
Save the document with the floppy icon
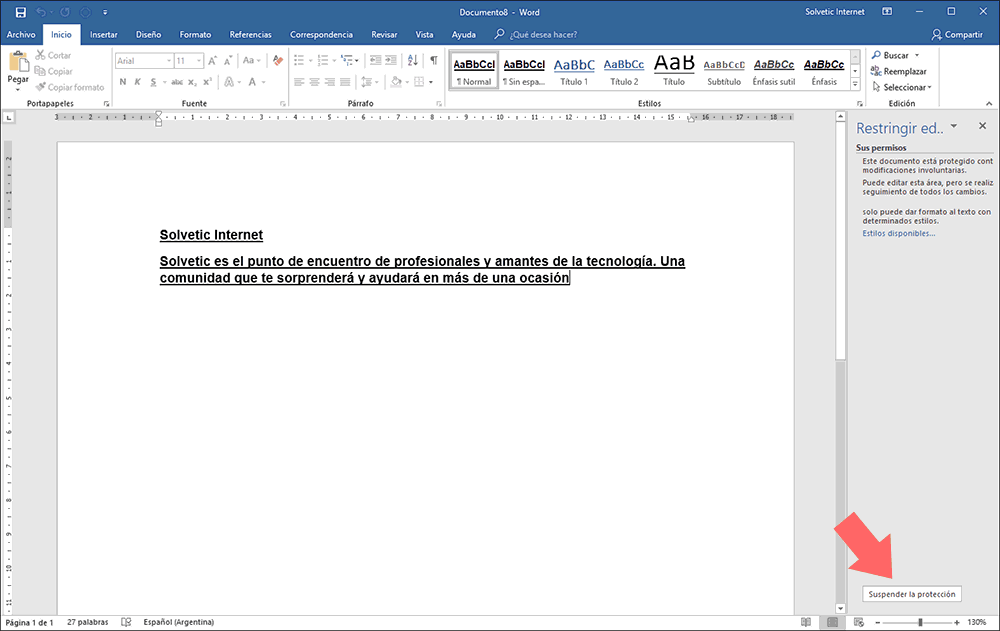tap(20, 12)
